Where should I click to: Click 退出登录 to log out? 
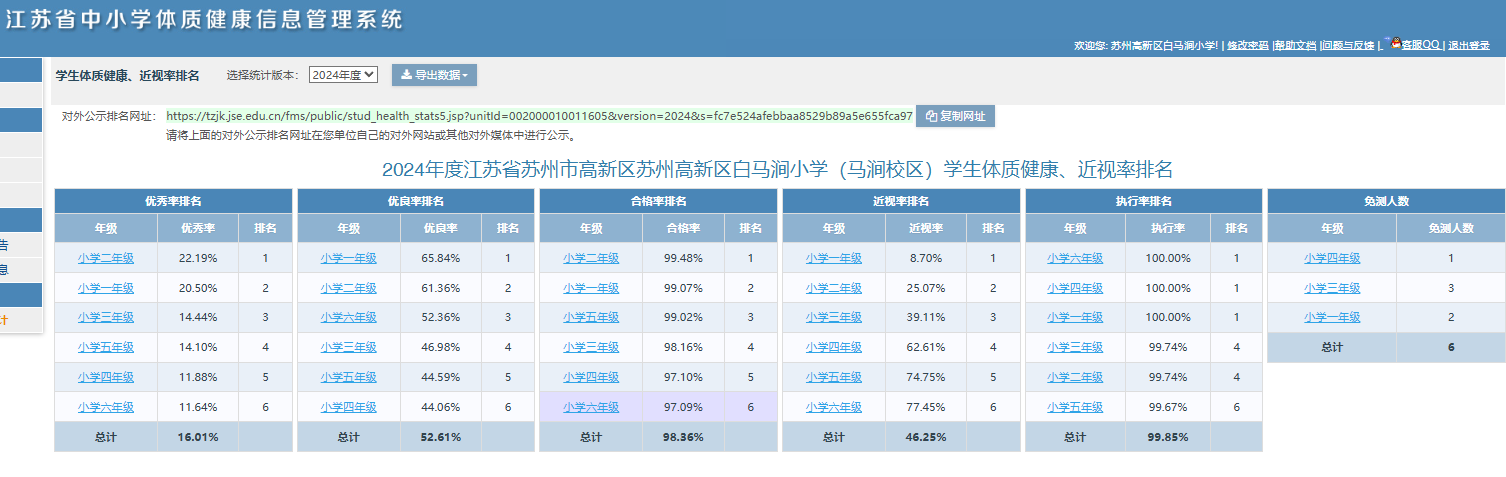point(1469,46)
